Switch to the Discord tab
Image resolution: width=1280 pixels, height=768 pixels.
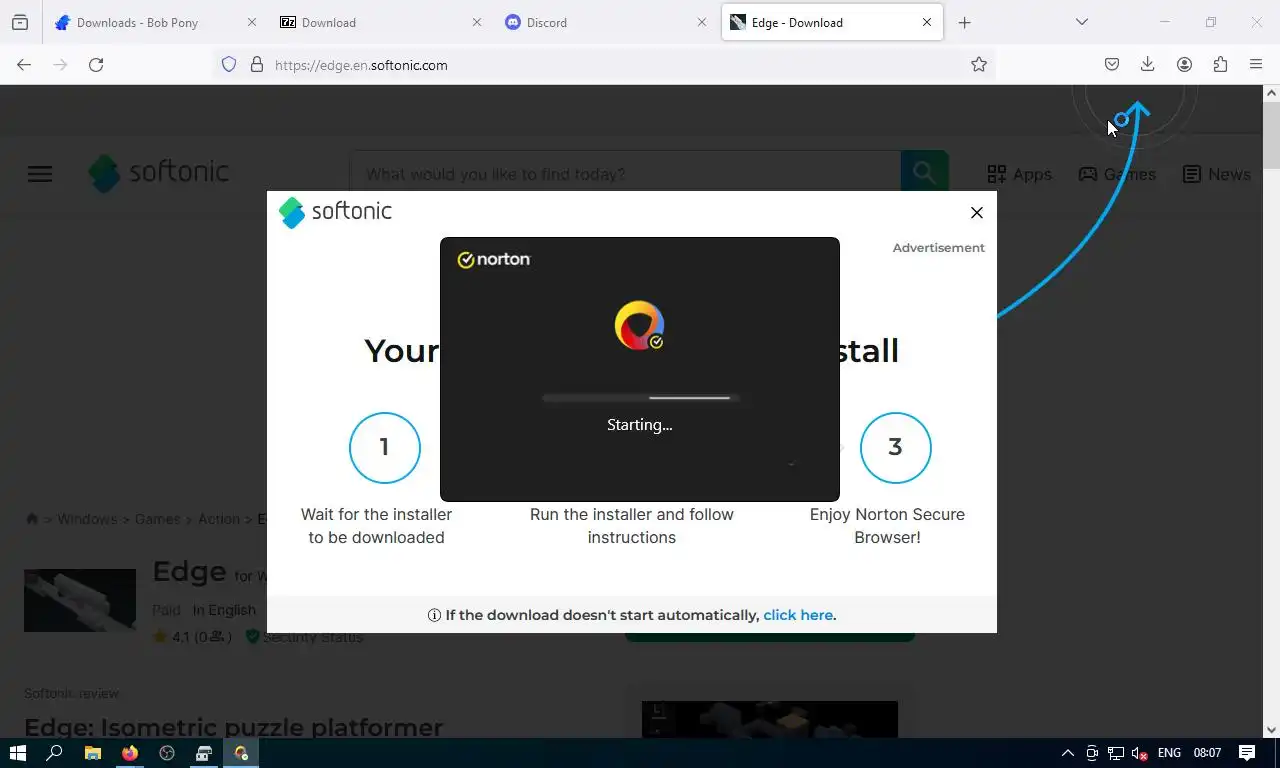coord(604,22)
